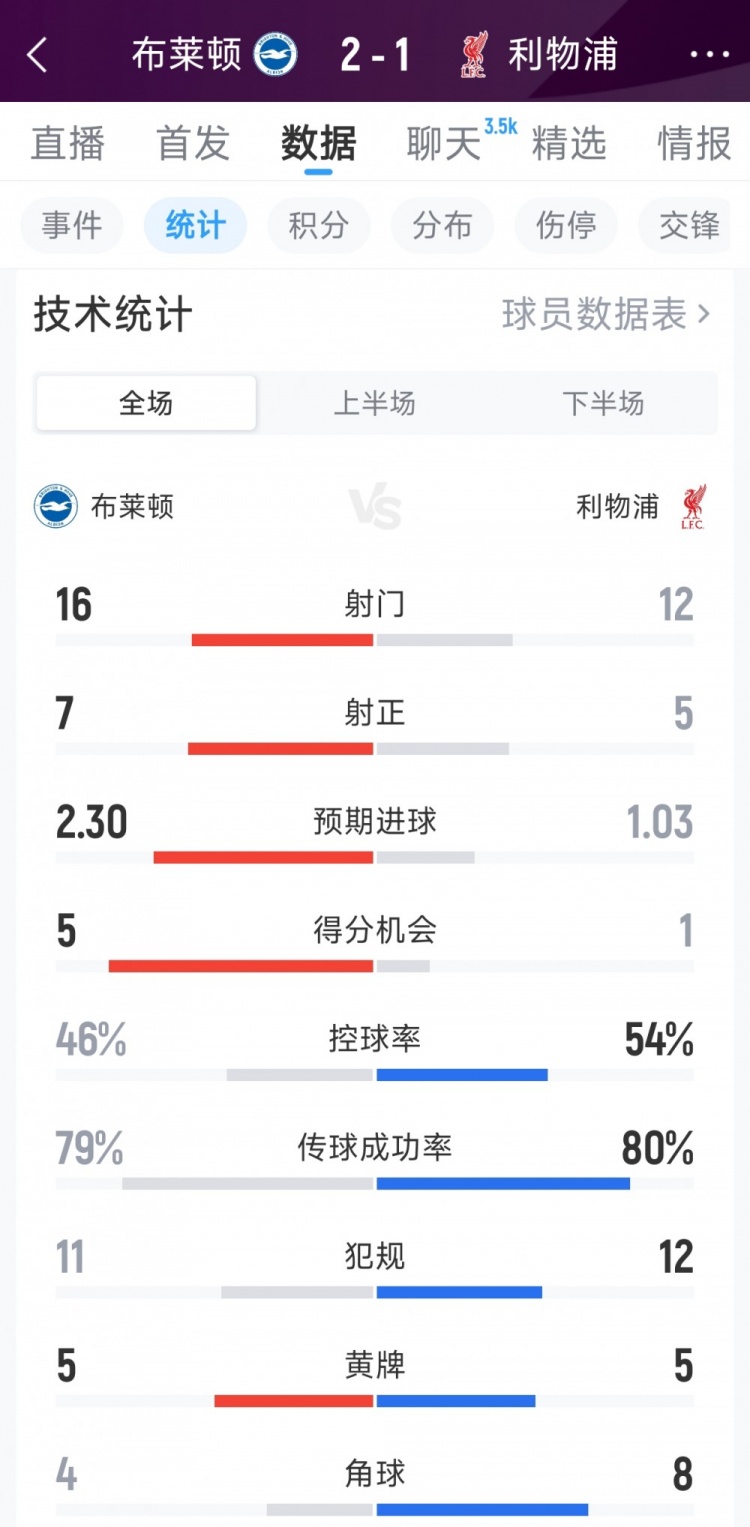The height and width of the screenshot is (1527, 750).
Task: Tap the back arrow icon
Action: coord(38,55)
